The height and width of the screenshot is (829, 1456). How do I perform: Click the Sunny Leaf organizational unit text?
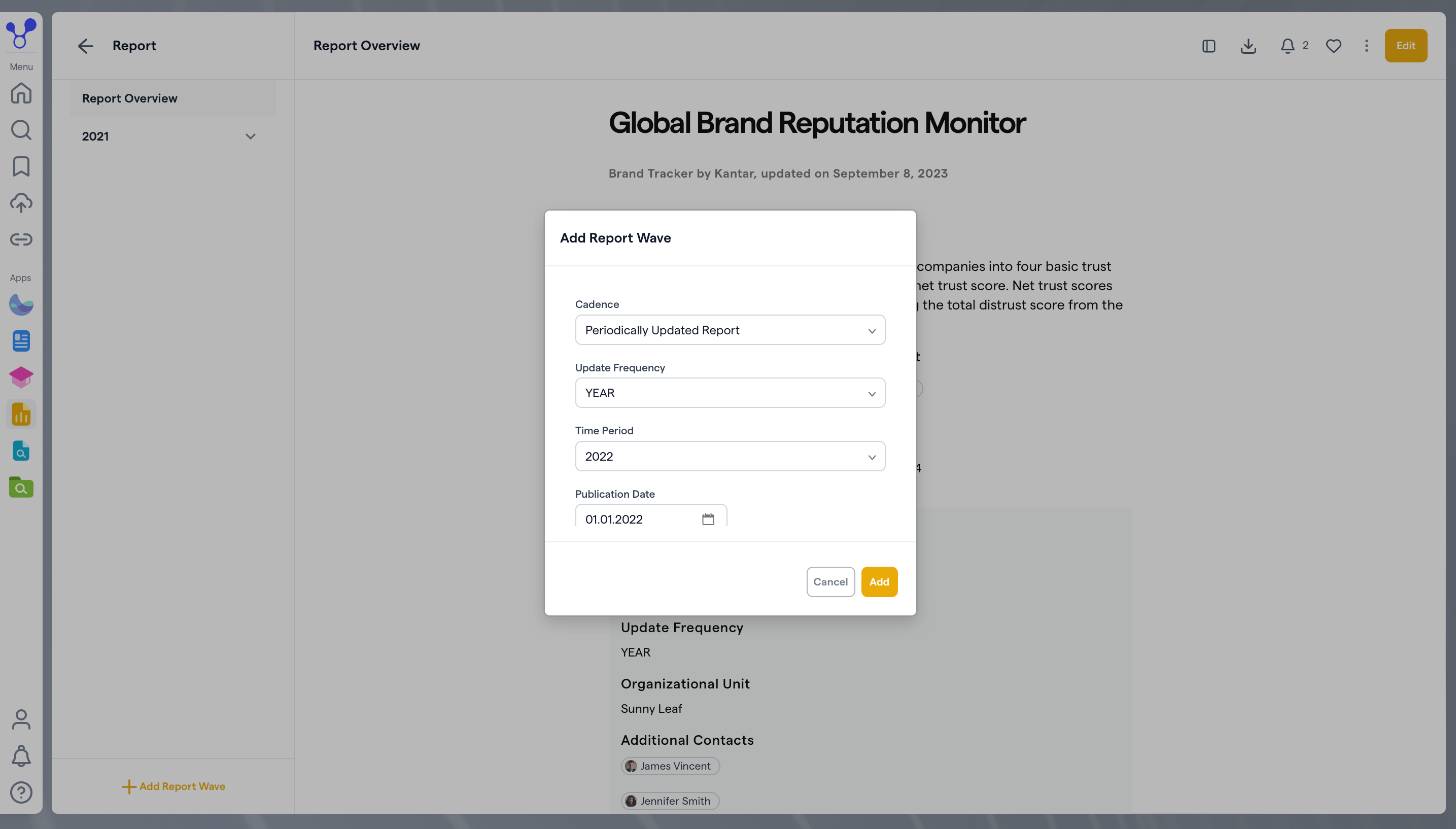pos(651,708)
